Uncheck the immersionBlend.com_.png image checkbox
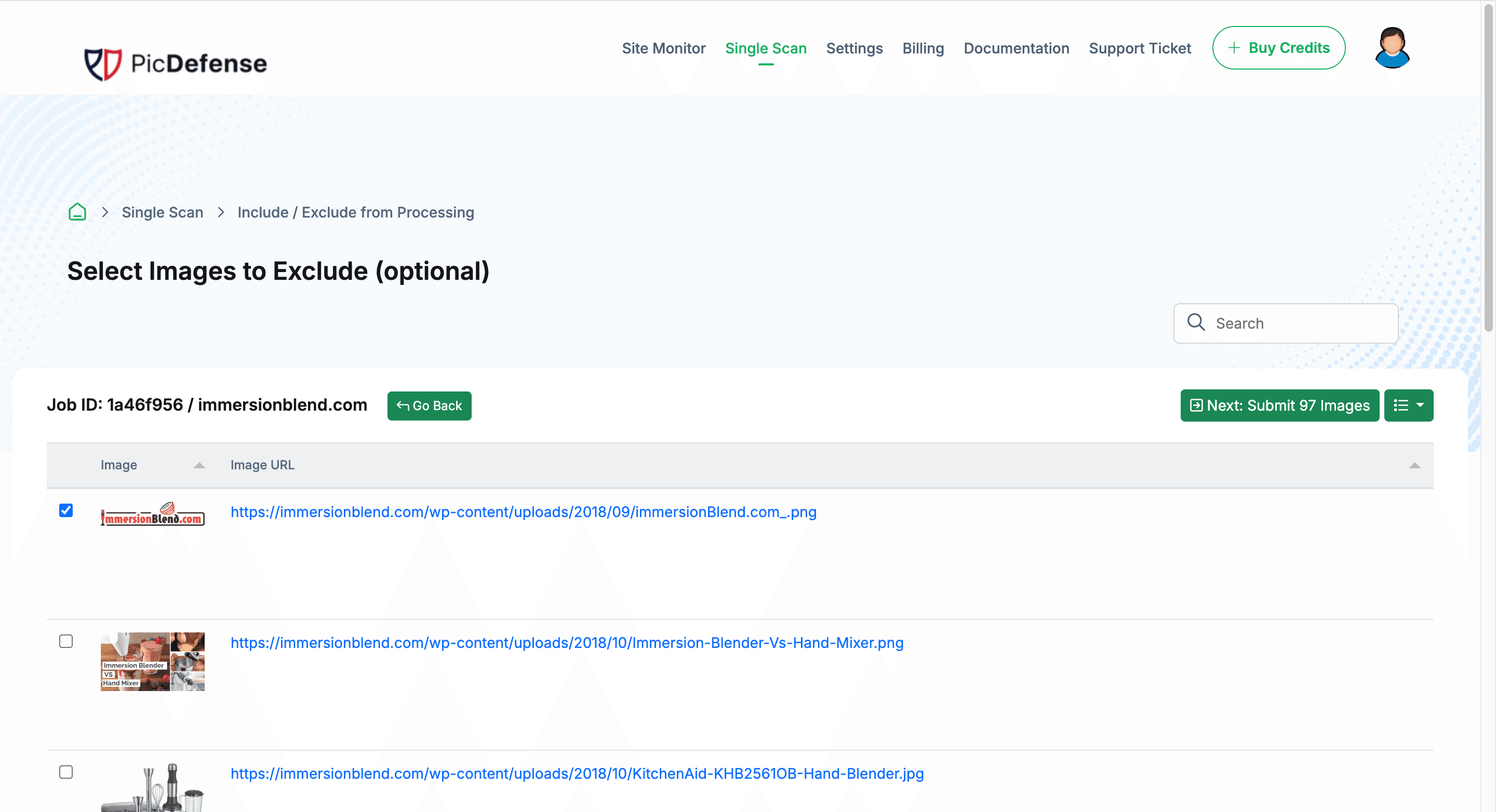 [66, 510]
